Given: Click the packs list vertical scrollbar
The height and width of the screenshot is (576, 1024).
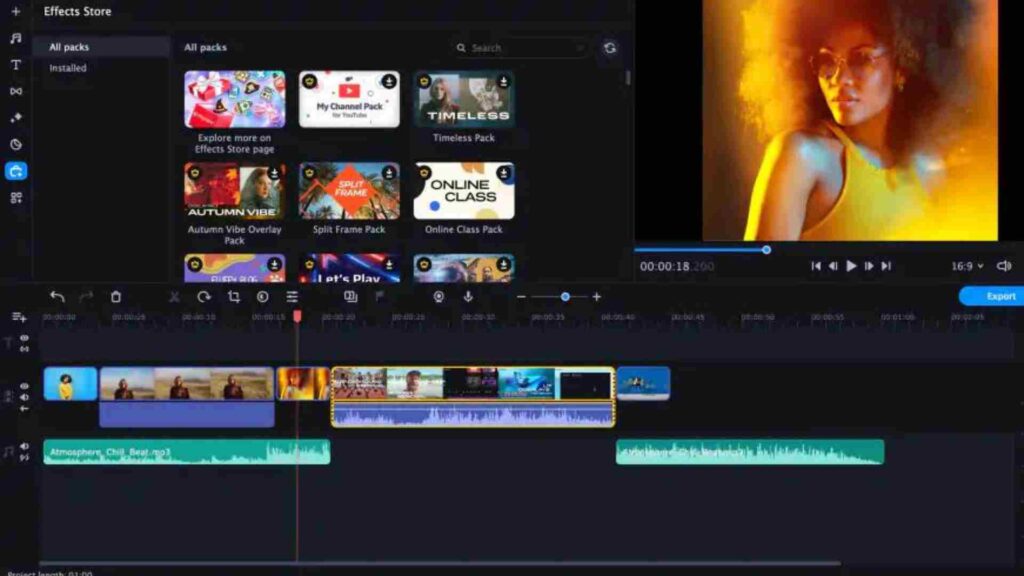Looking at the screenshot, I should 628,78.
